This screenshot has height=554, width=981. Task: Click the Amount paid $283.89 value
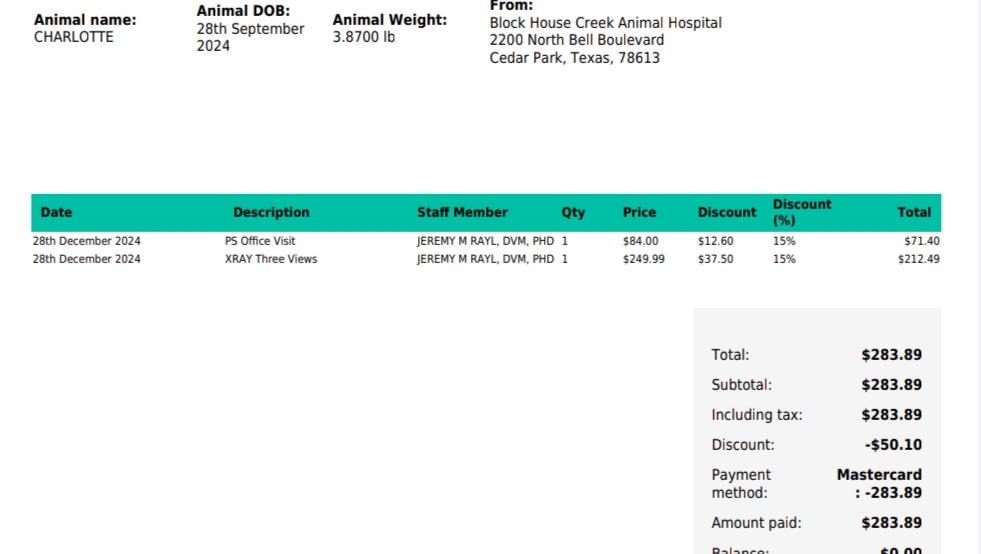(892, 523)
